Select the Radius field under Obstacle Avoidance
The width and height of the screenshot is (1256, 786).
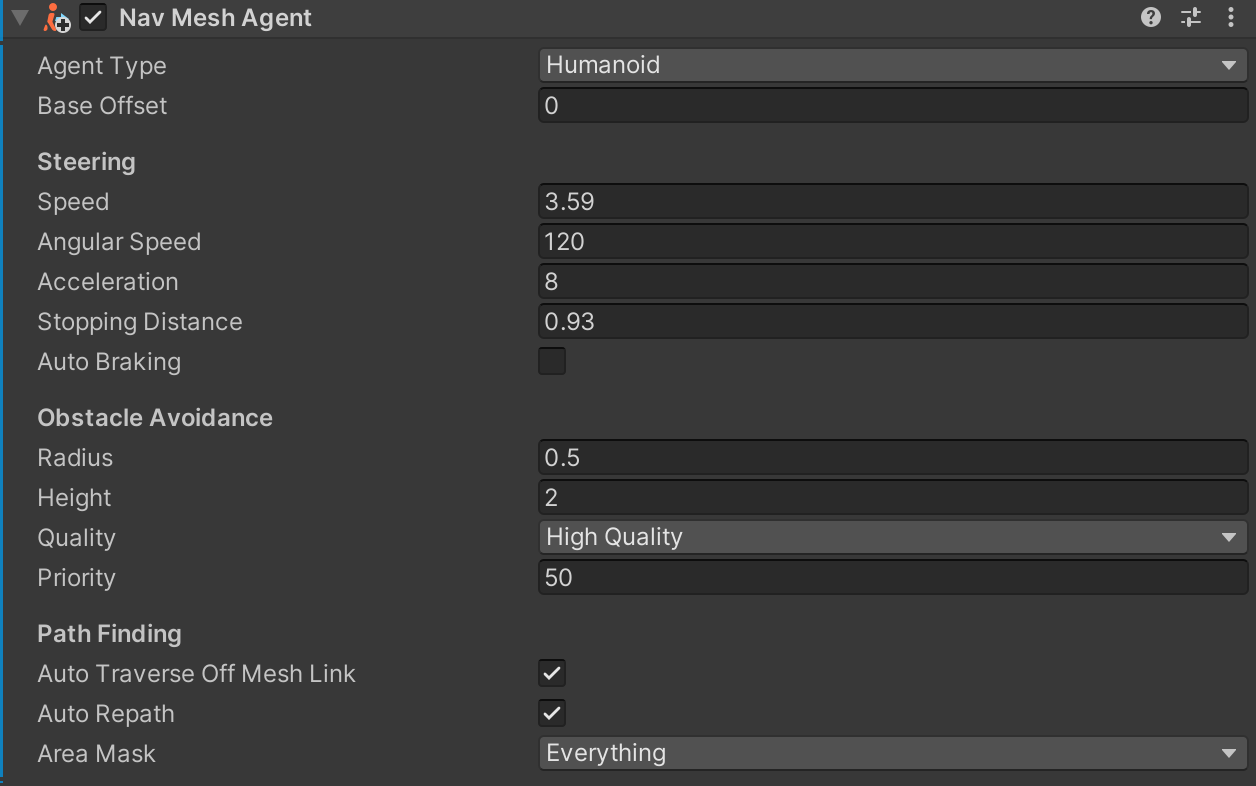coord(893,457)
